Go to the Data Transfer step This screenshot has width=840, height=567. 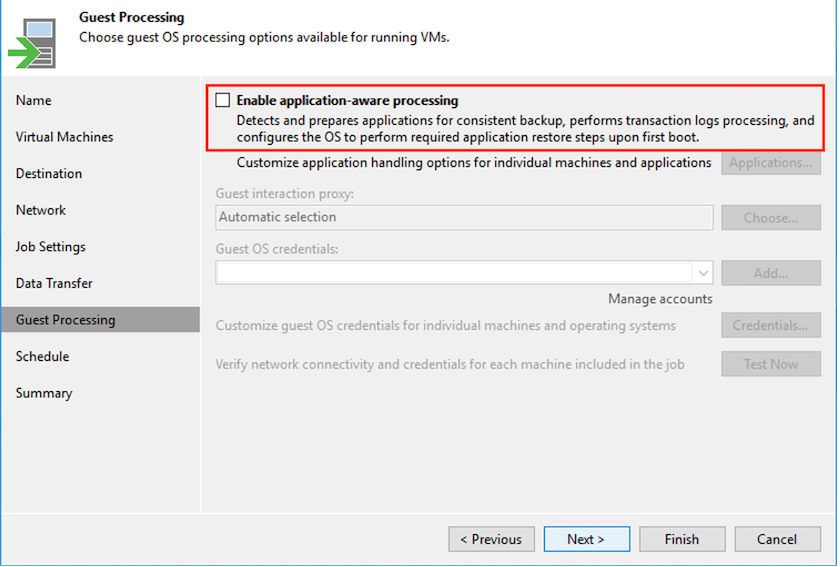click(x=54, y=284)
